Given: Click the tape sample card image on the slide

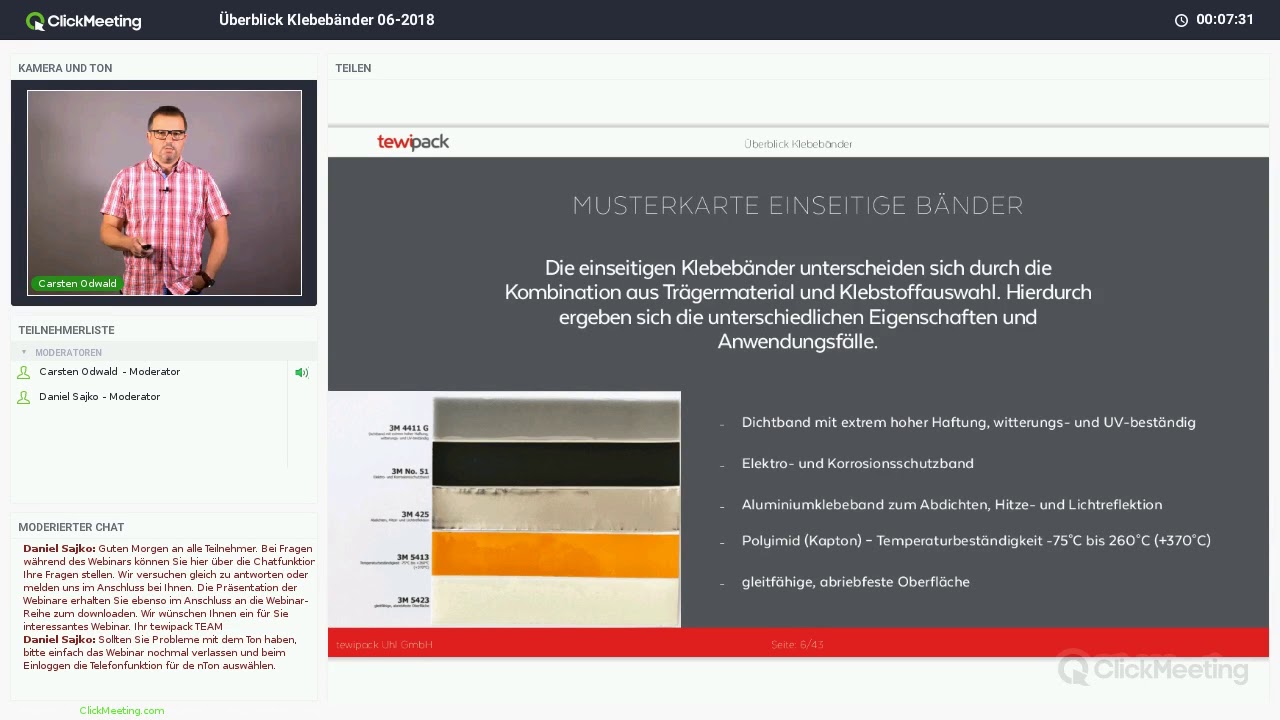Looking at the screenshot, I should tap(504, 509).
